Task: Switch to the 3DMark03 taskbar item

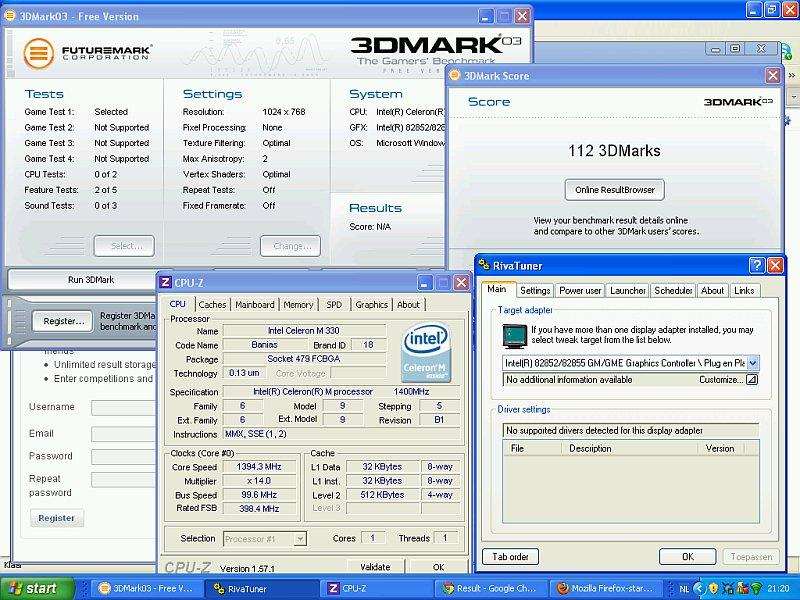Action: (146, 588)
